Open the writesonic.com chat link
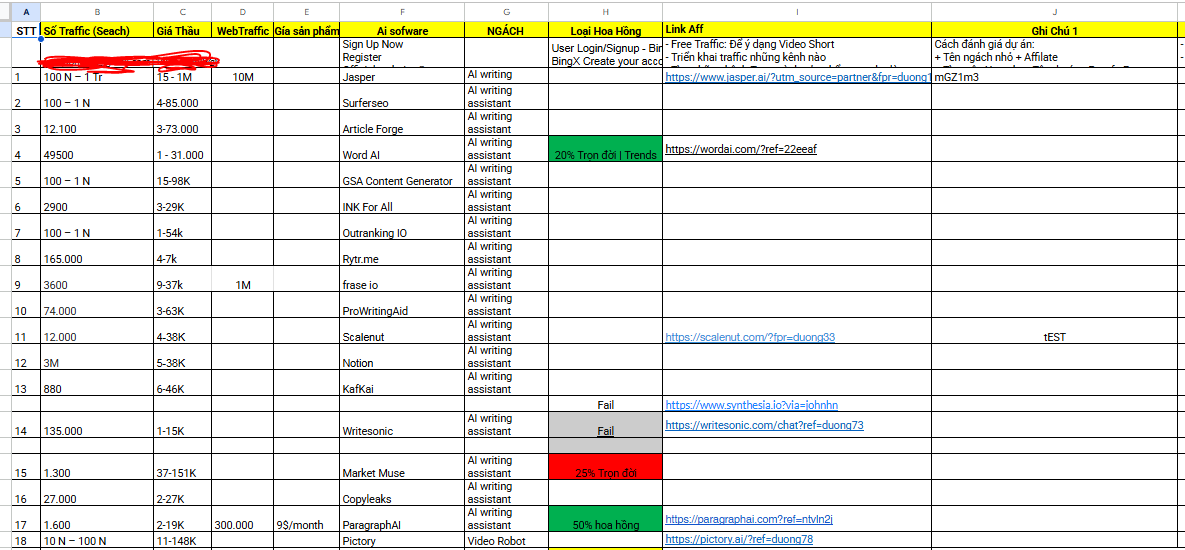 [x=764, y=425]
